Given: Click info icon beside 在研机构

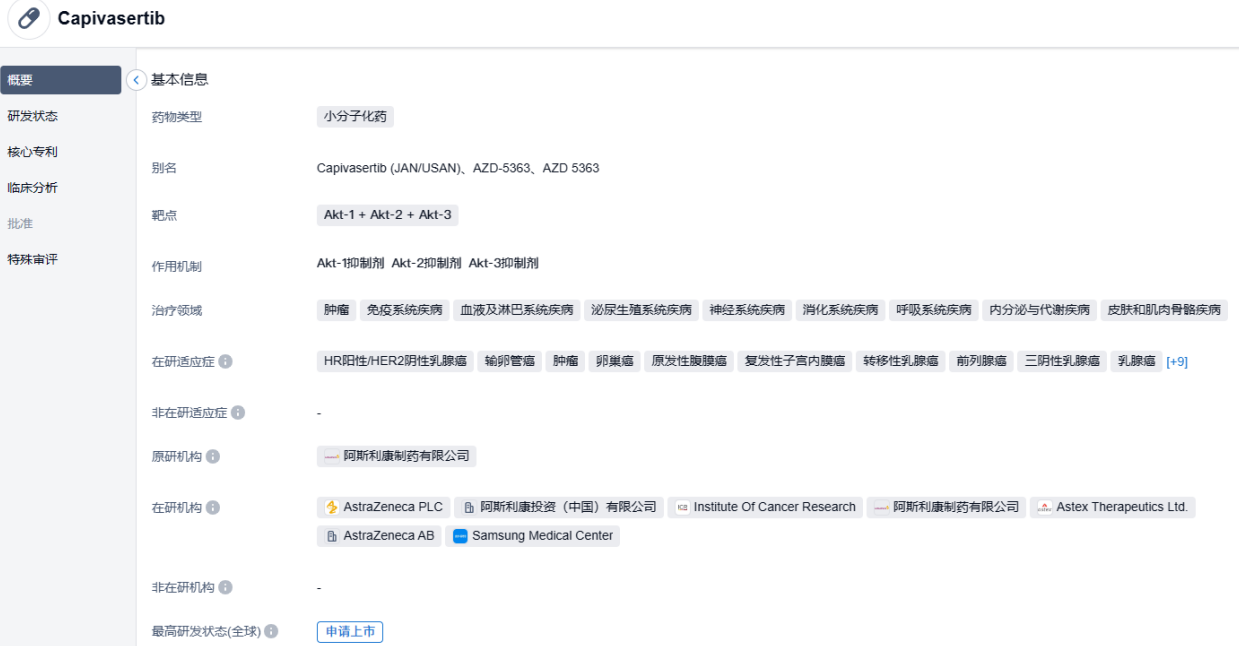Looking at the screenshot, I should (x=213, y=507).
